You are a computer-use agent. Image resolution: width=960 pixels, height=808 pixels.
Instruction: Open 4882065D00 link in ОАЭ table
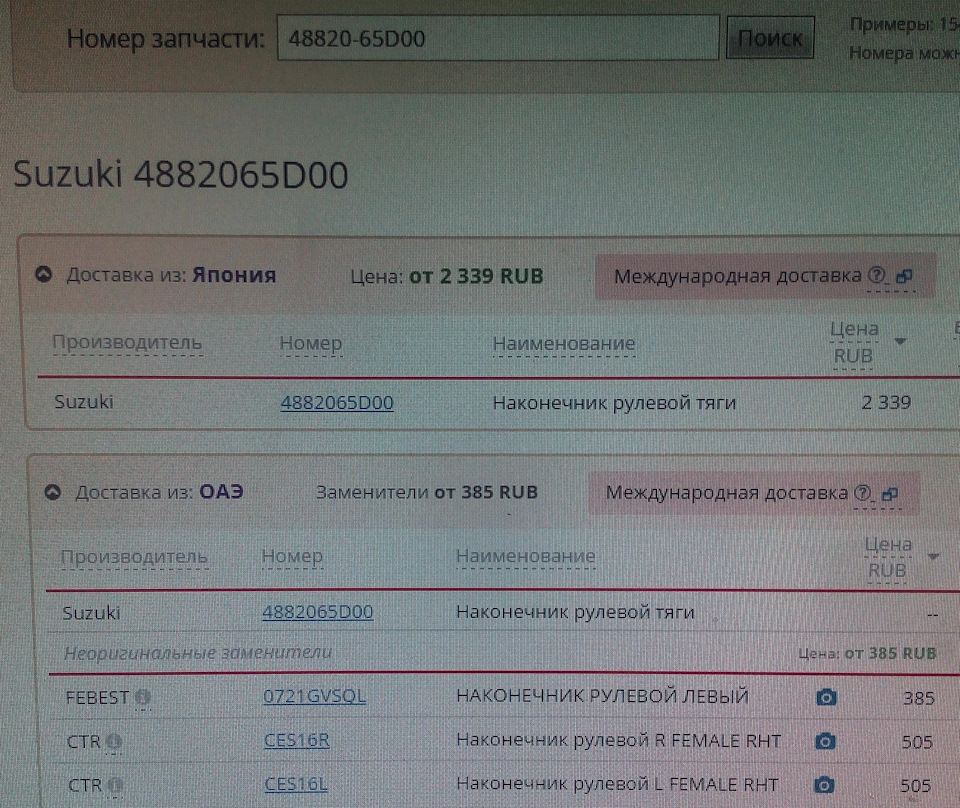318,612
